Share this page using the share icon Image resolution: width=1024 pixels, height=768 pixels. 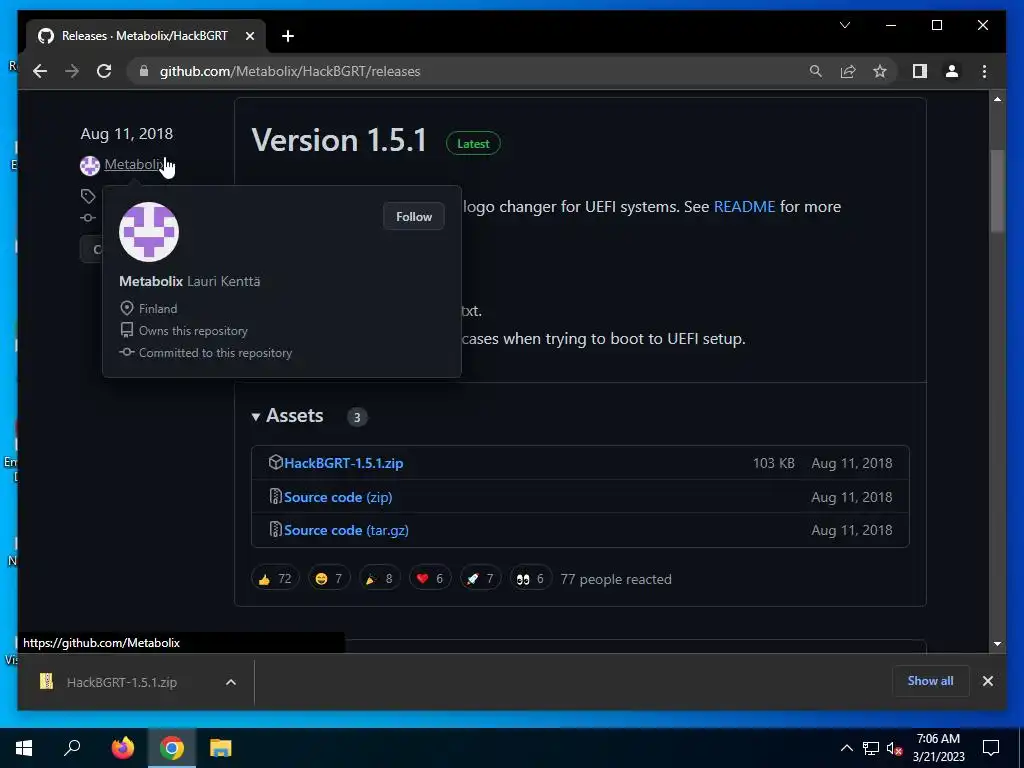click(x=848, y=71)
